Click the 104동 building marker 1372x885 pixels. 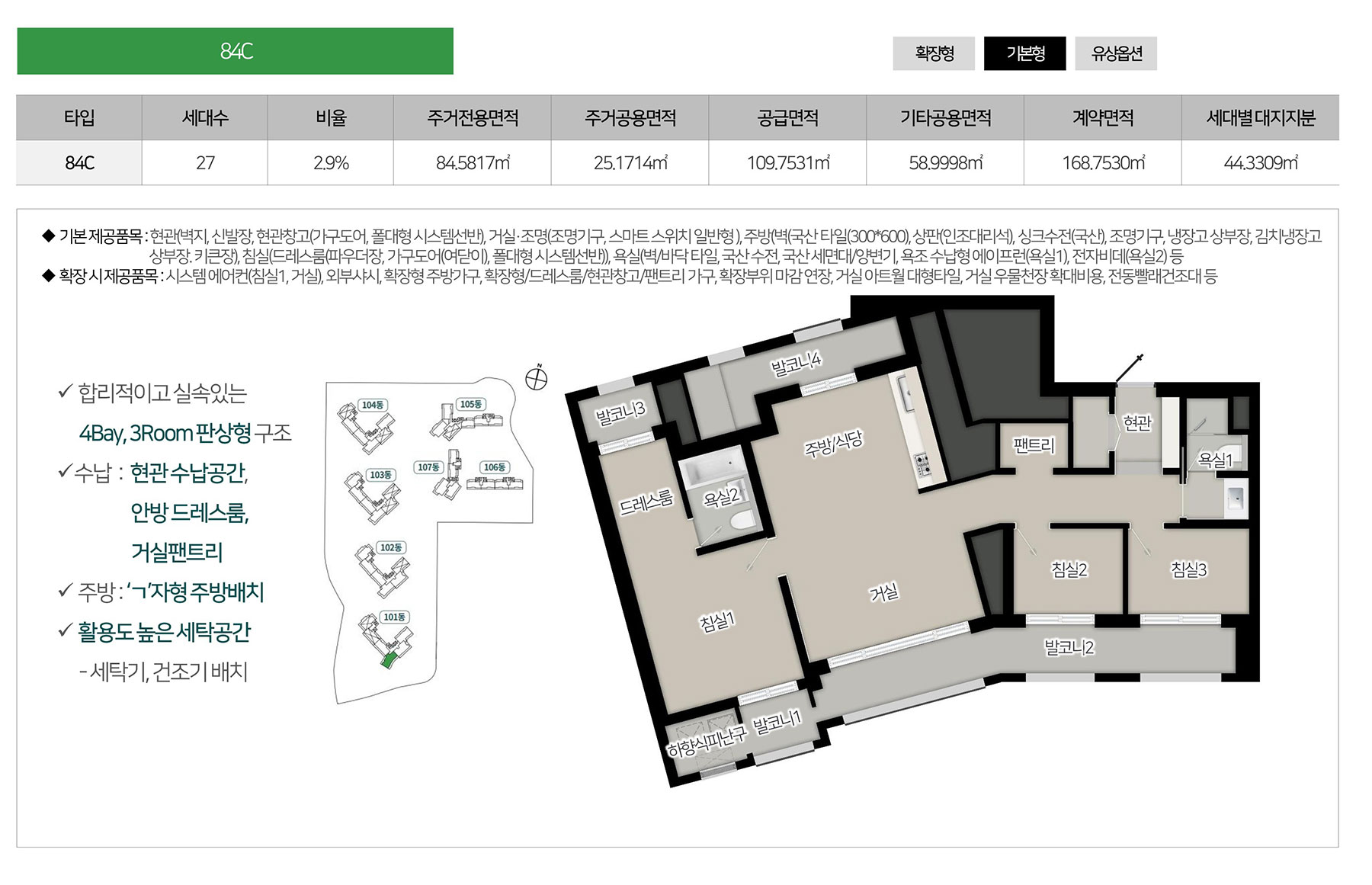(373, 405)
